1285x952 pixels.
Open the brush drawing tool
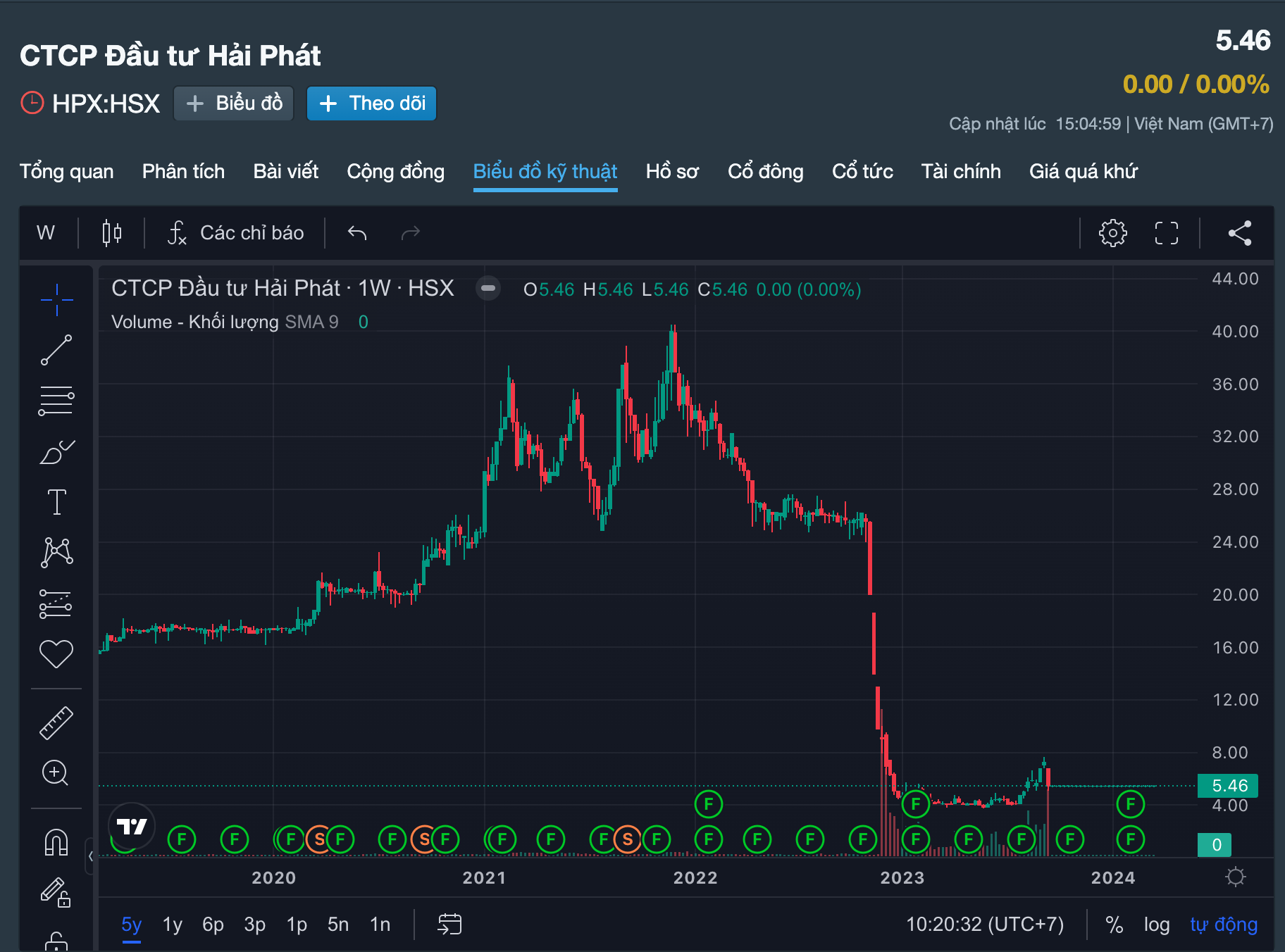[x=56, y=452]
